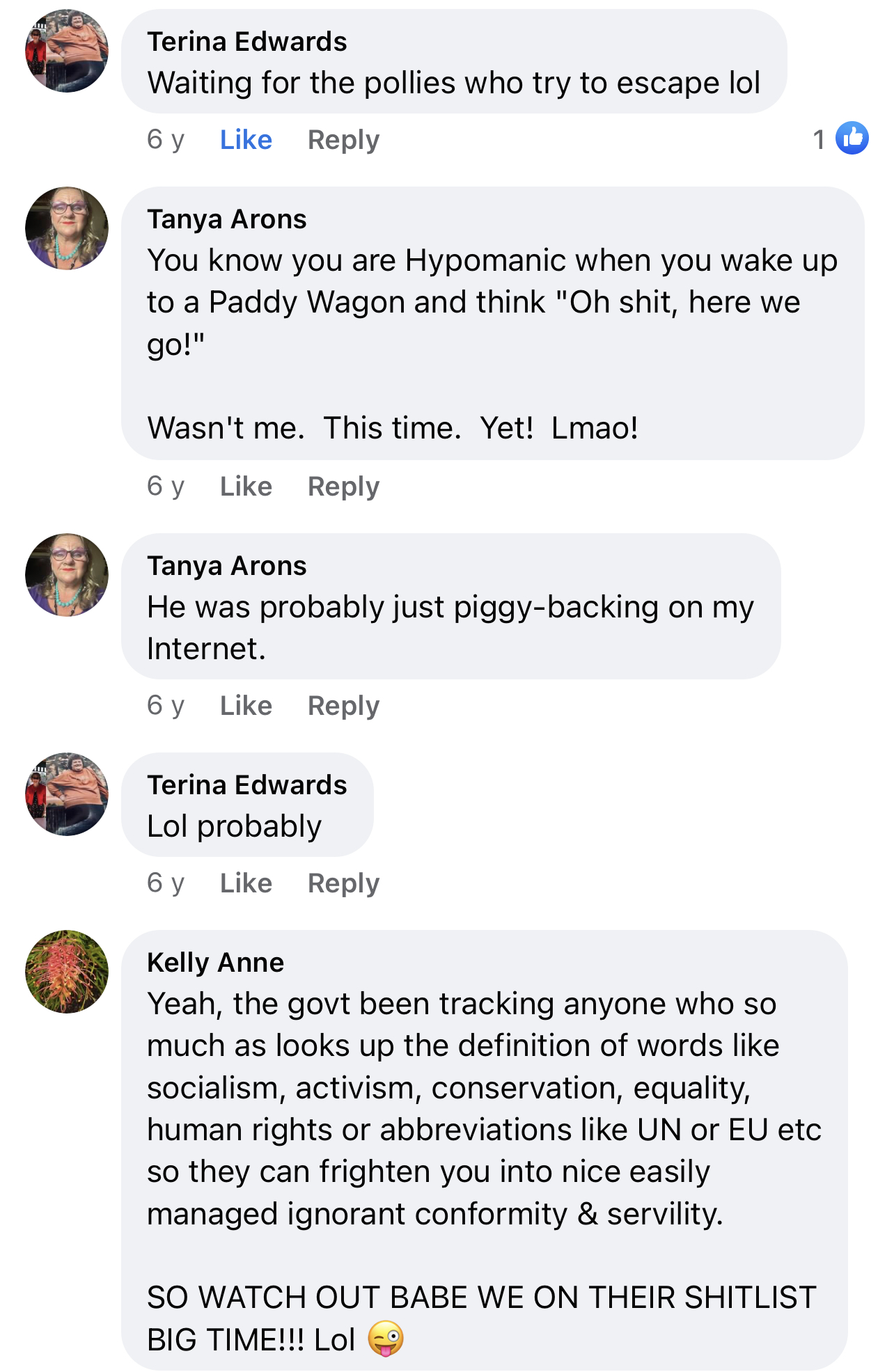Like the 'Lol probably' comment

point(246,883)
